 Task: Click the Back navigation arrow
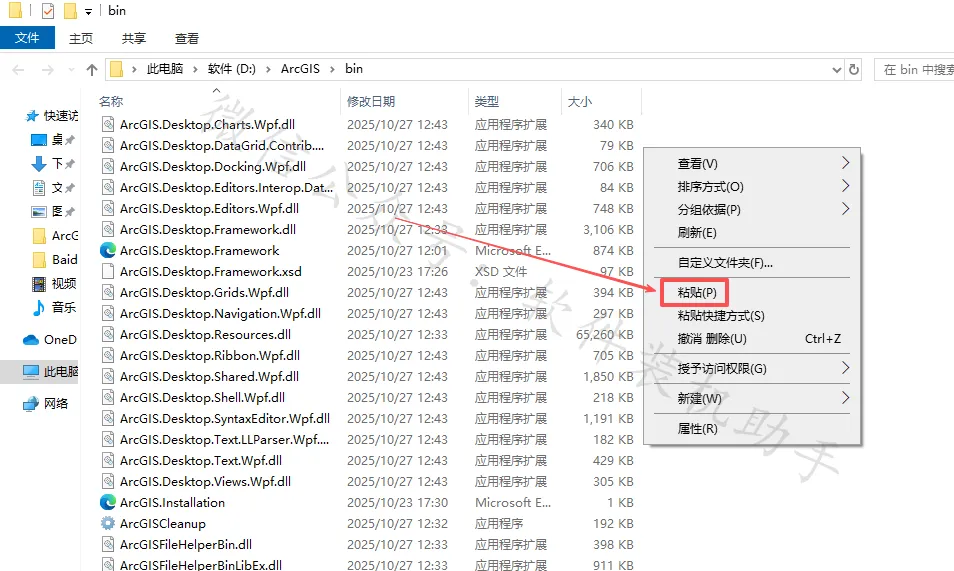pos(18,70)
